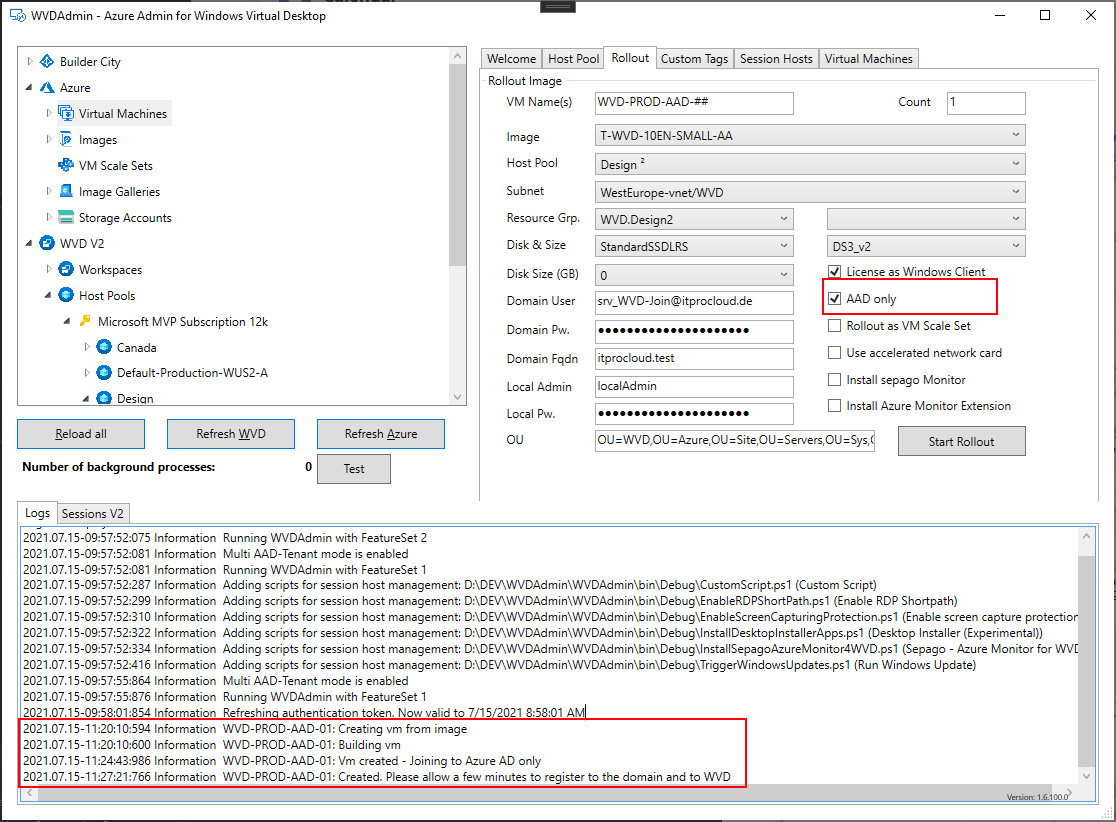Switch to the Host Pool tab
1116x822 pixels.
coord(573,58)
